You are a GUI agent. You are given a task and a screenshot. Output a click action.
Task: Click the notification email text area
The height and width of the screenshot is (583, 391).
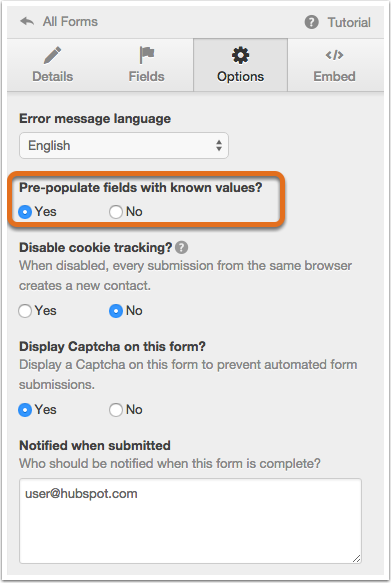point(190,521)
